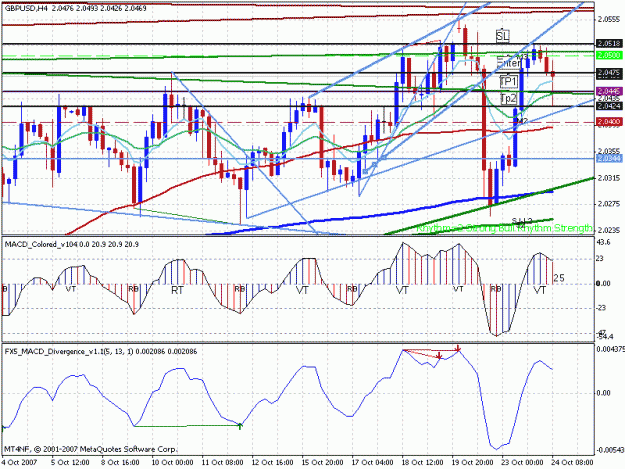Click the 24 Oct 08:00 time label
Image resolution: width=625 pixels, height=469 pixels.
[x=572, y=463]
